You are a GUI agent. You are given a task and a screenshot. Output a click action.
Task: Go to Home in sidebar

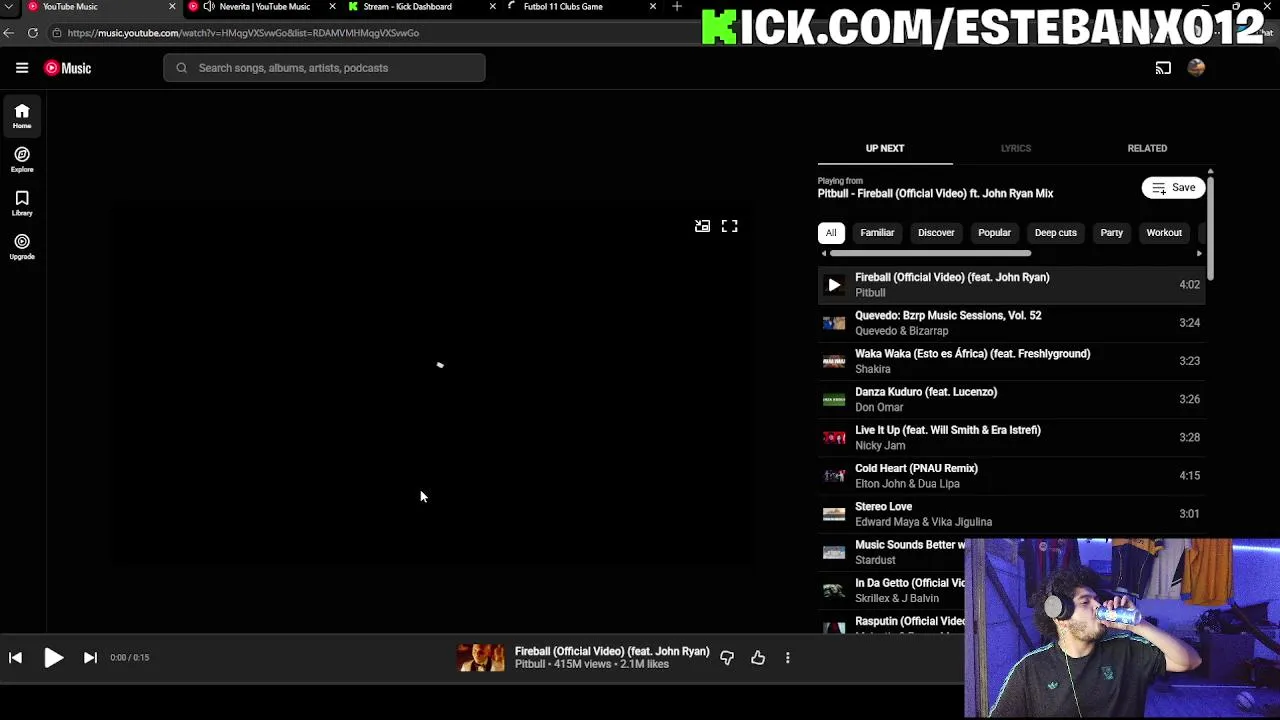point(22,116)
